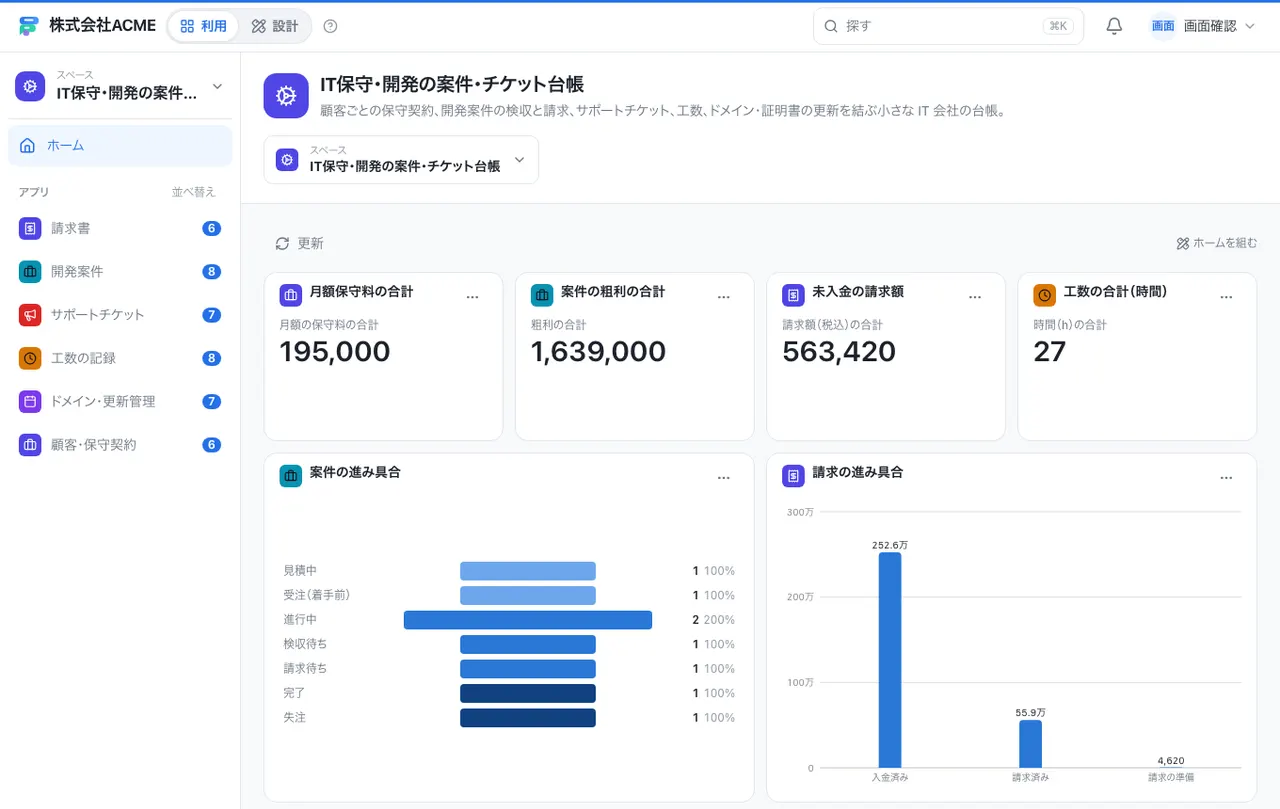
Task: Expand the sidebar space switcher
Action: click(120, 86)
